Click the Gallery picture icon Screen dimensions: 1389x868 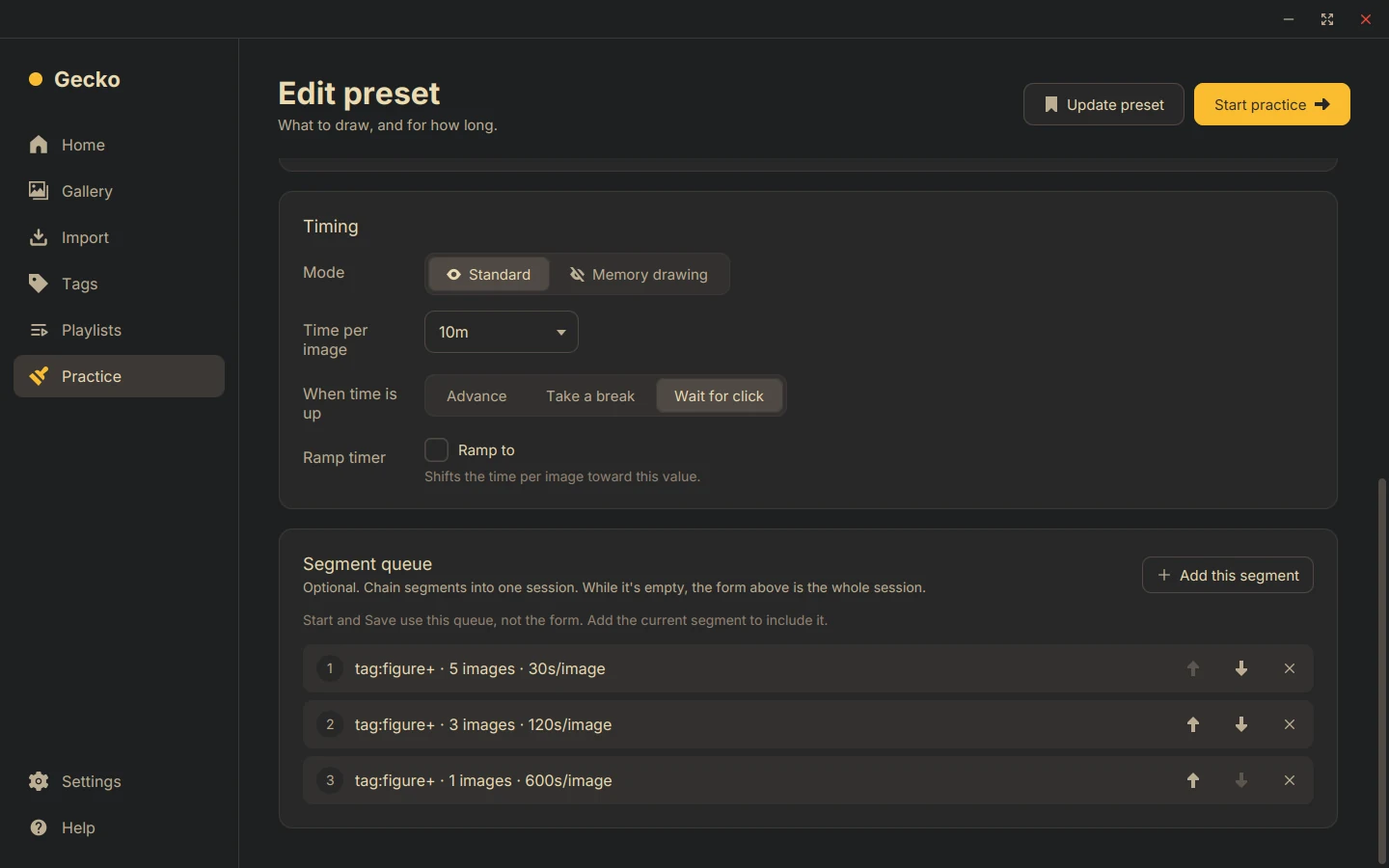point(39,191)
